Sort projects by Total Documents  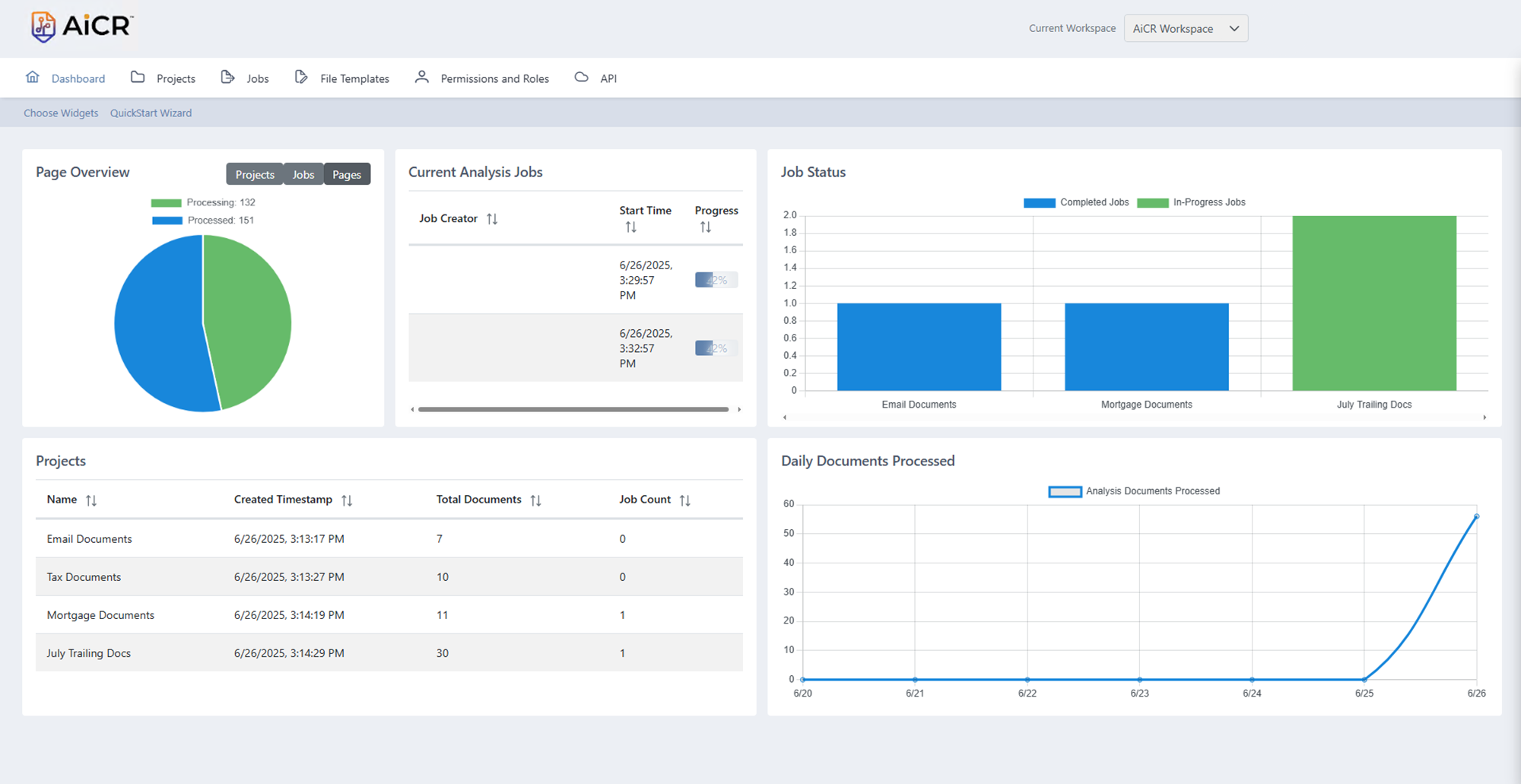tap(535, 500)
